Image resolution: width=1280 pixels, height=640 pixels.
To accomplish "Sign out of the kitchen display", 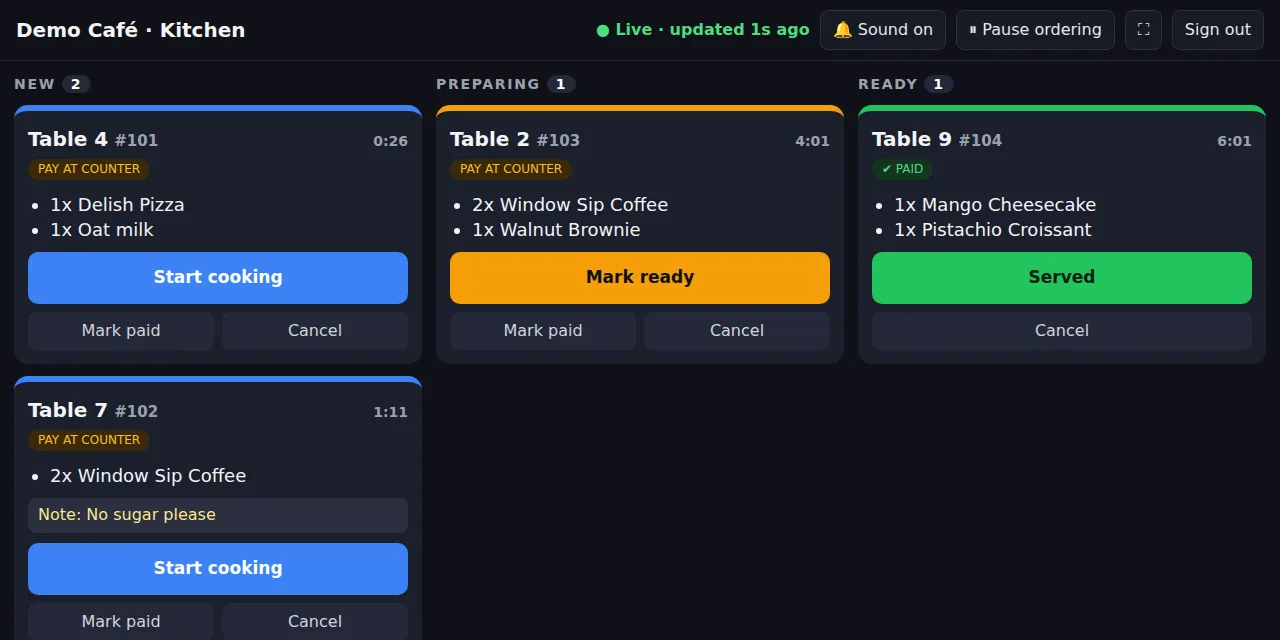I will pos(1218,30).
